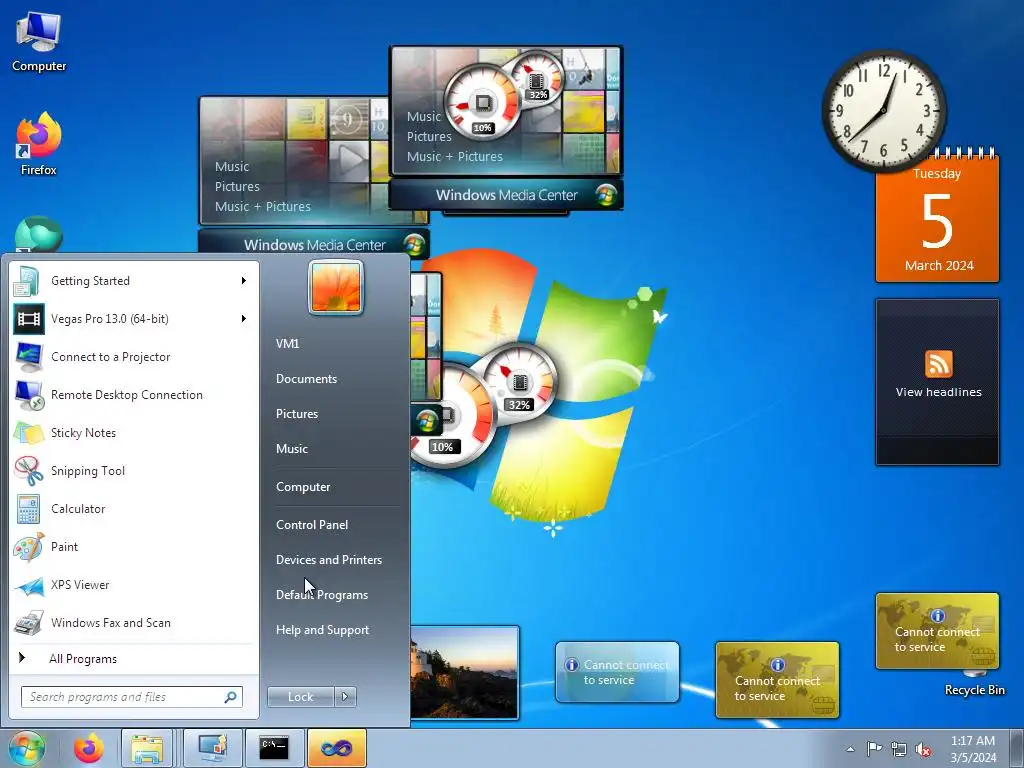Click View headlines in feed gadget
1024x768 pixels.
(938, 392)
